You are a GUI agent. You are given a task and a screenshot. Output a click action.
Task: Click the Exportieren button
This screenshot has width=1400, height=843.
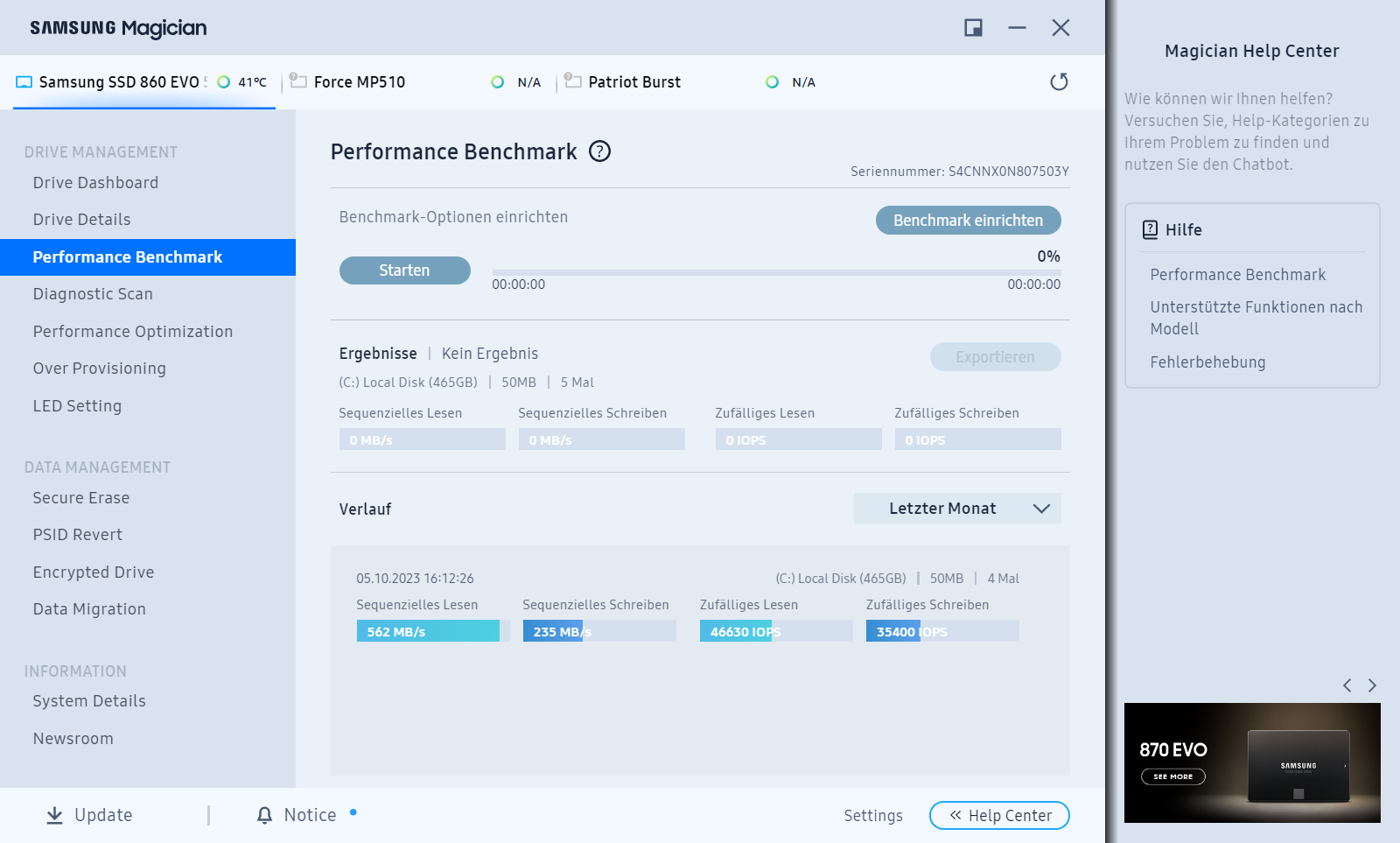[995, 357]
